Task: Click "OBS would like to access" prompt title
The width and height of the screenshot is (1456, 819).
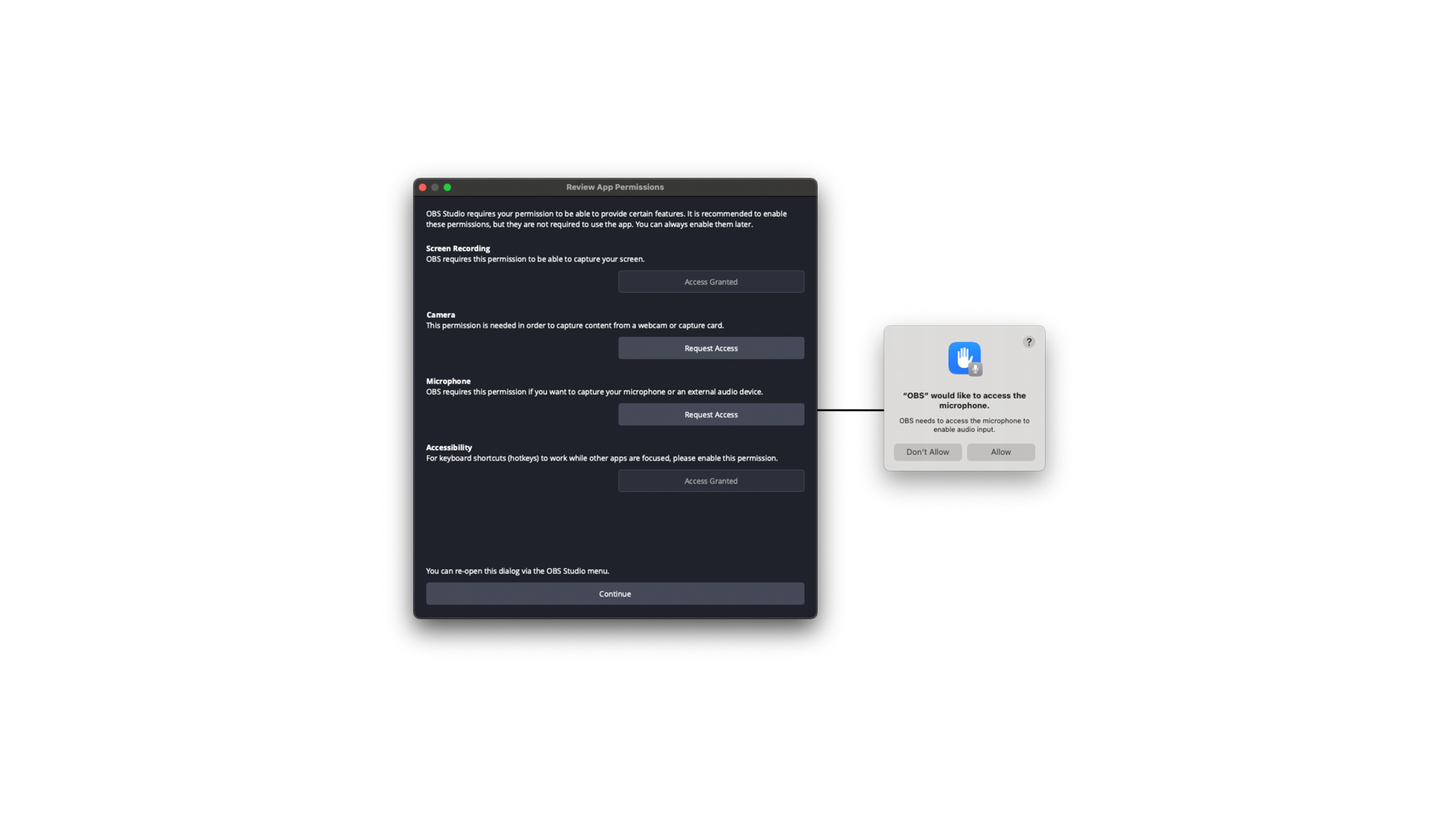Action: pos(964,400)
